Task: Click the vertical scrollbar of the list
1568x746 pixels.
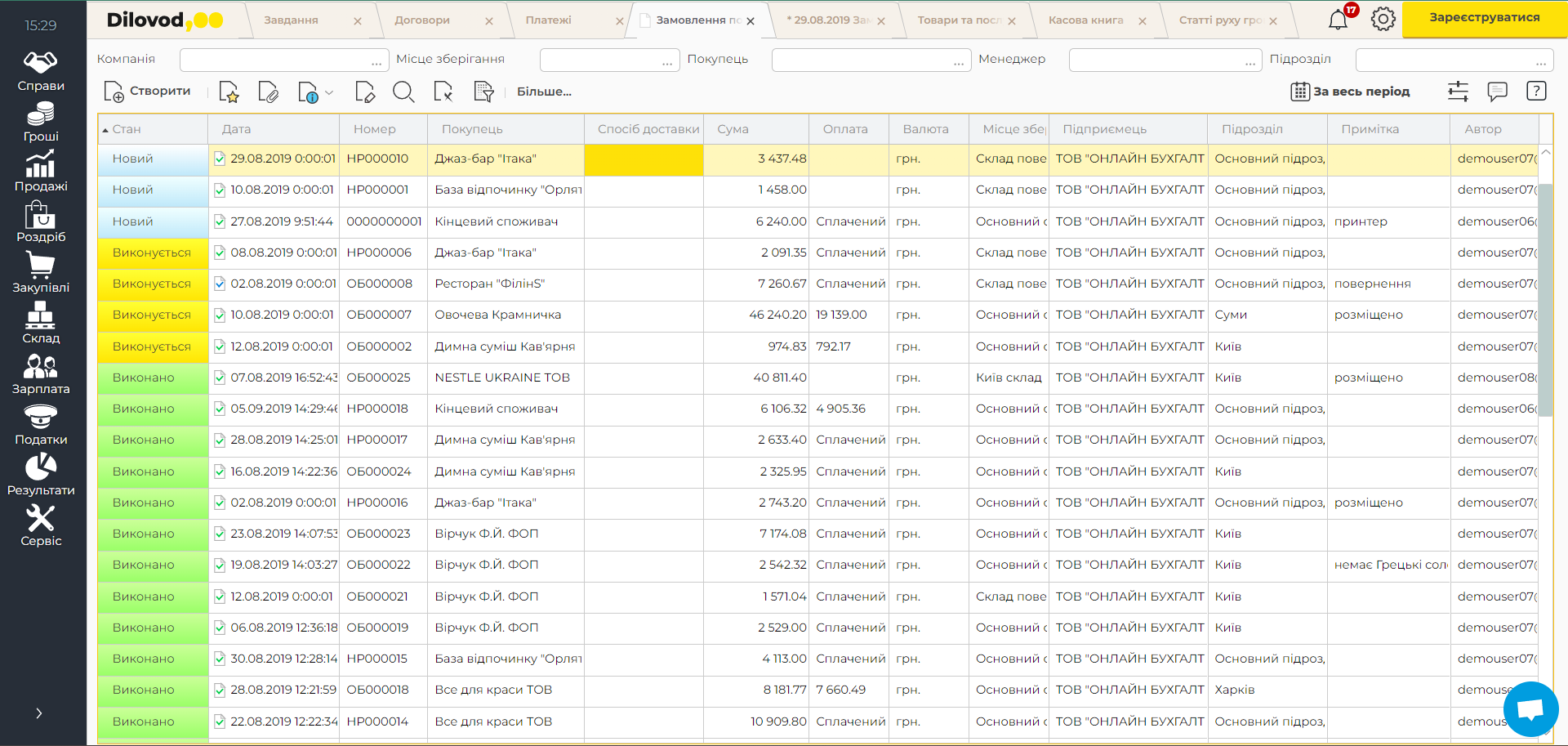Action: click(1545, 299)
